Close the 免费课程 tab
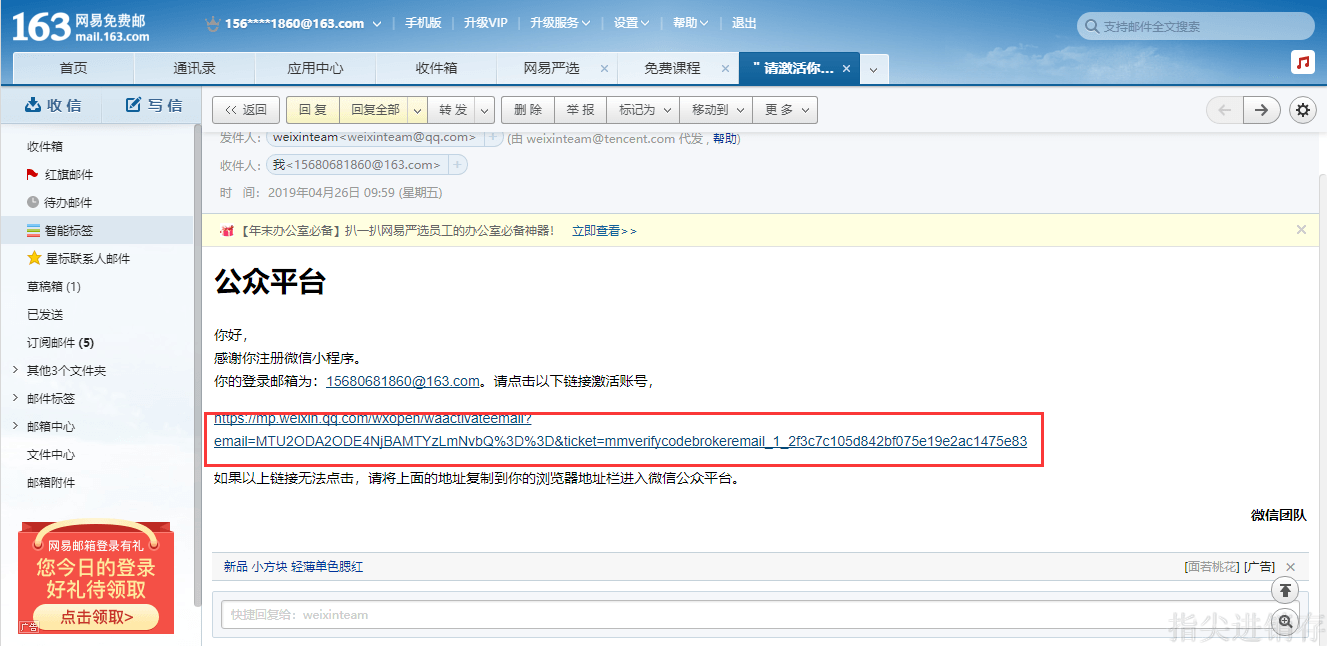 [726, 69]
